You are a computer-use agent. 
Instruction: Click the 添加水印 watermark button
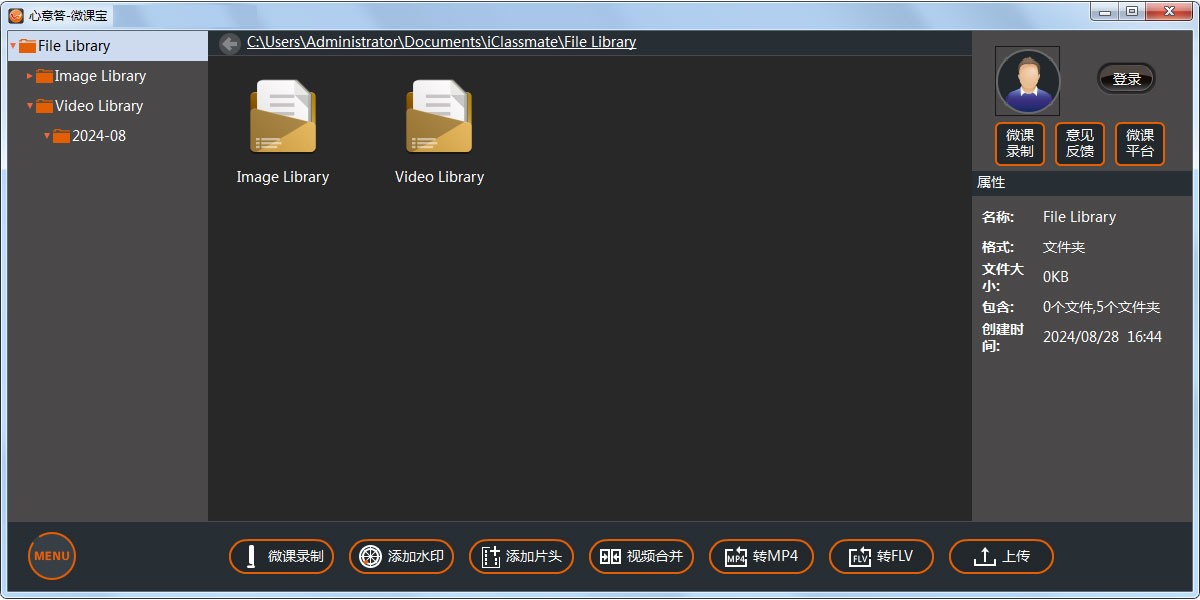pyautogui.click(x=402, y=556)
